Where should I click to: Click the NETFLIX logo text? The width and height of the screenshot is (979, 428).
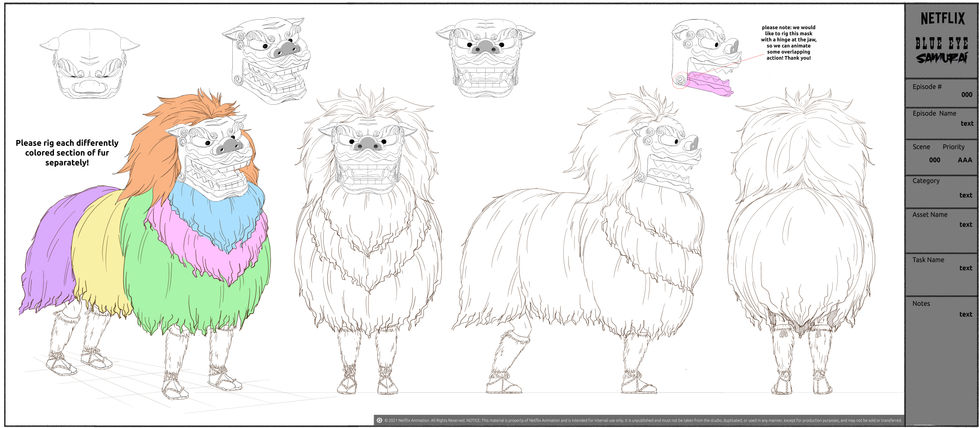point(942,19)
